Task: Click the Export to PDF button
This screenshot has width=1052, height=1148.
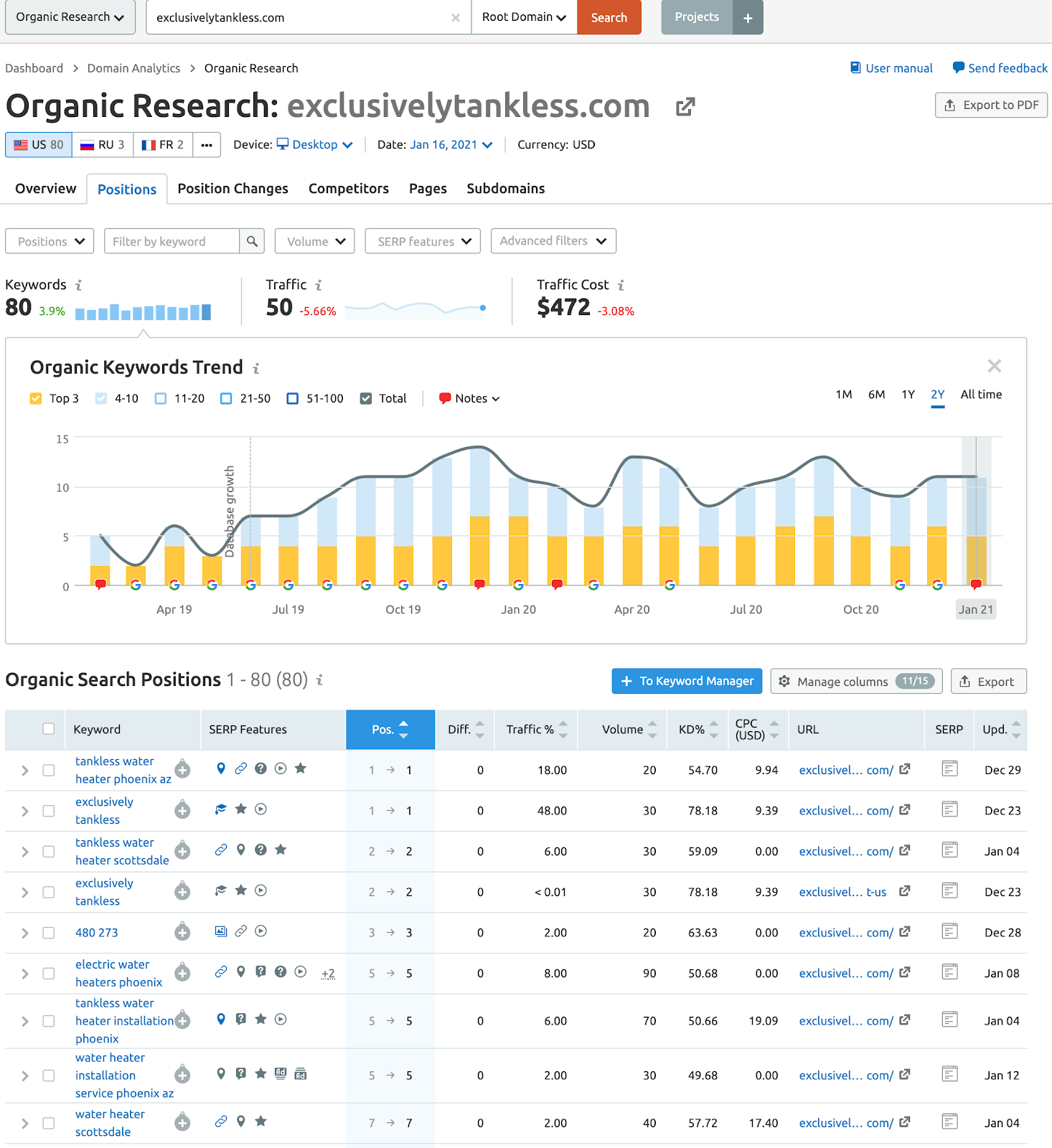Action: (x=991, y=105)
